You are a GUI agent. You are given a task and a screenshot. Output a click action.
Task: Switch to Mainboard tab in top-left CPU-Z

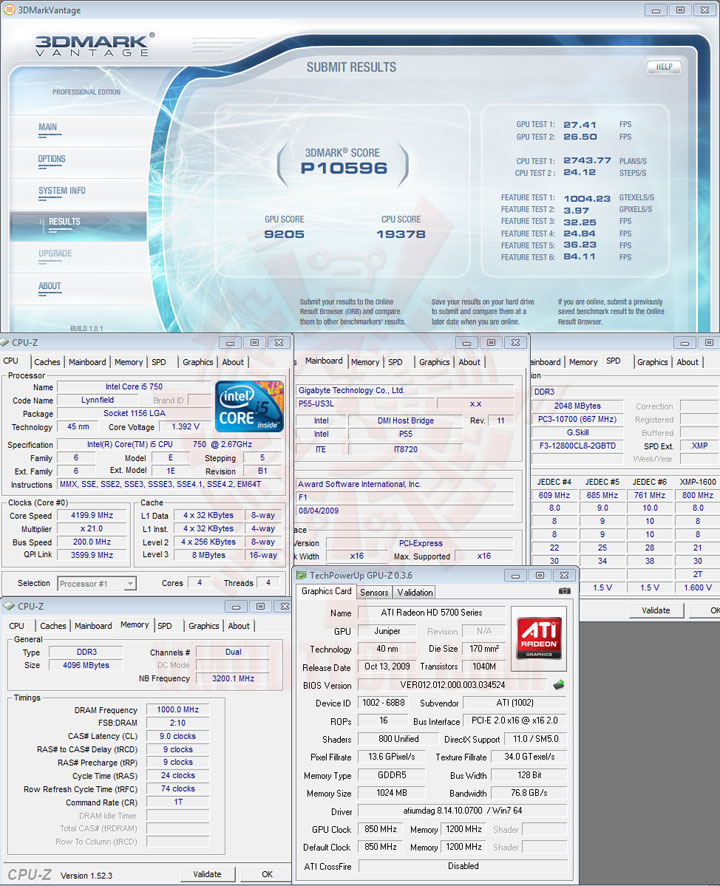[x=87, y=362]
